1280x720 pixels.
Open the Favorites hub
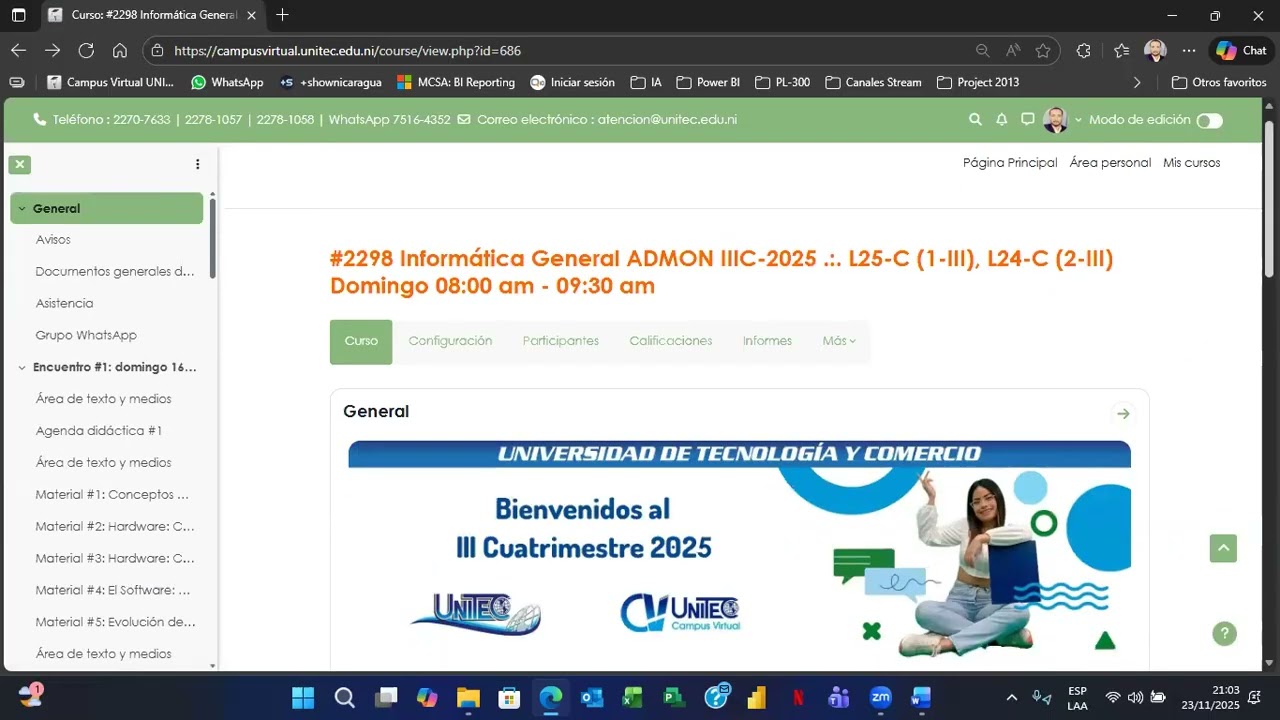[1121, 50]
